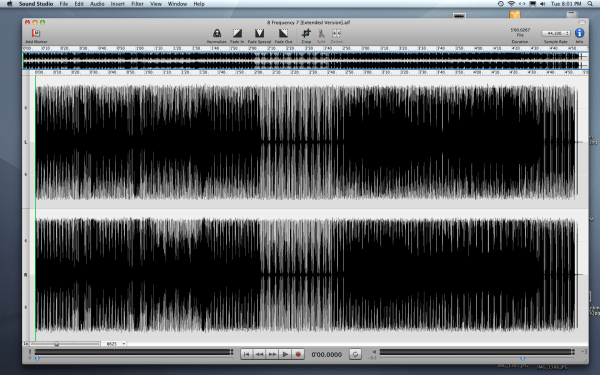Click the Time Machine menu bar icon
Image resolution: width=600 pixels, height=375 pixels.
pyautogui.click(x=501, y=4)
